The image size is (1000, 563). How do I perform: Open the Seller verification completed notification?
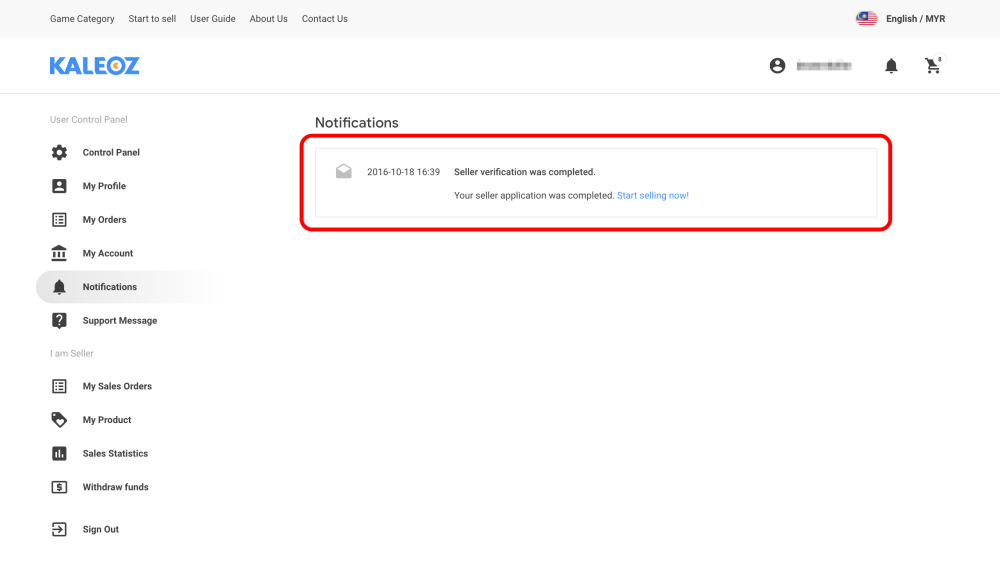point(524,172)
